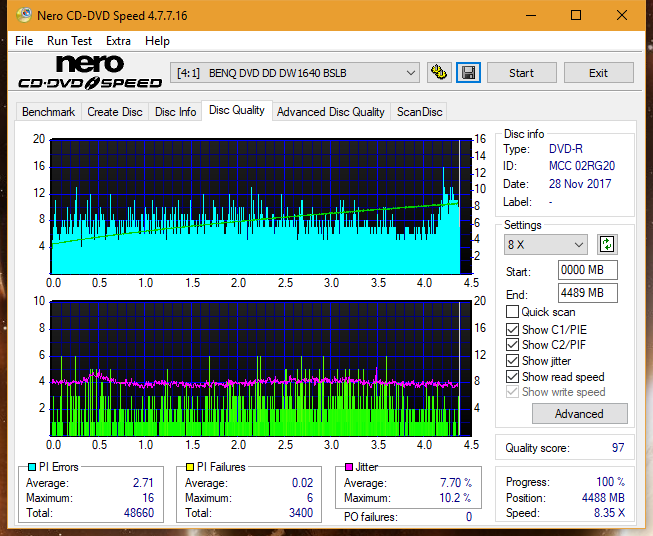This screenshot has height=536, width=653.
Task: Switch to the Disc Info tab
Action: point(175,112)
